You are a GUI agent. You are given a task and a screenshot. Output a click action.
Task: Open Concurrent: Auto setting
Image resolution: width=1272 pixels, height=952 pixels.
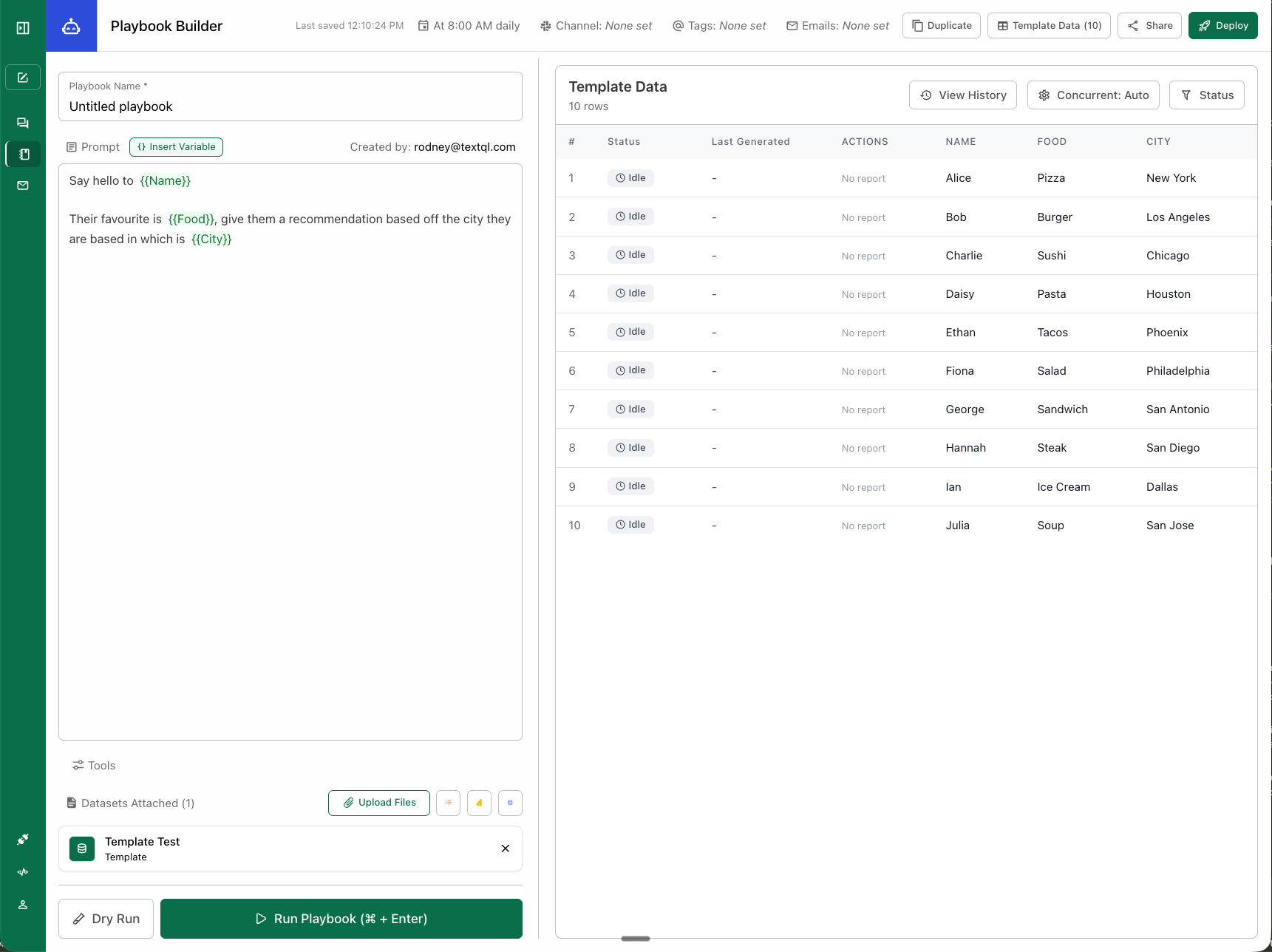[1093, 95]
